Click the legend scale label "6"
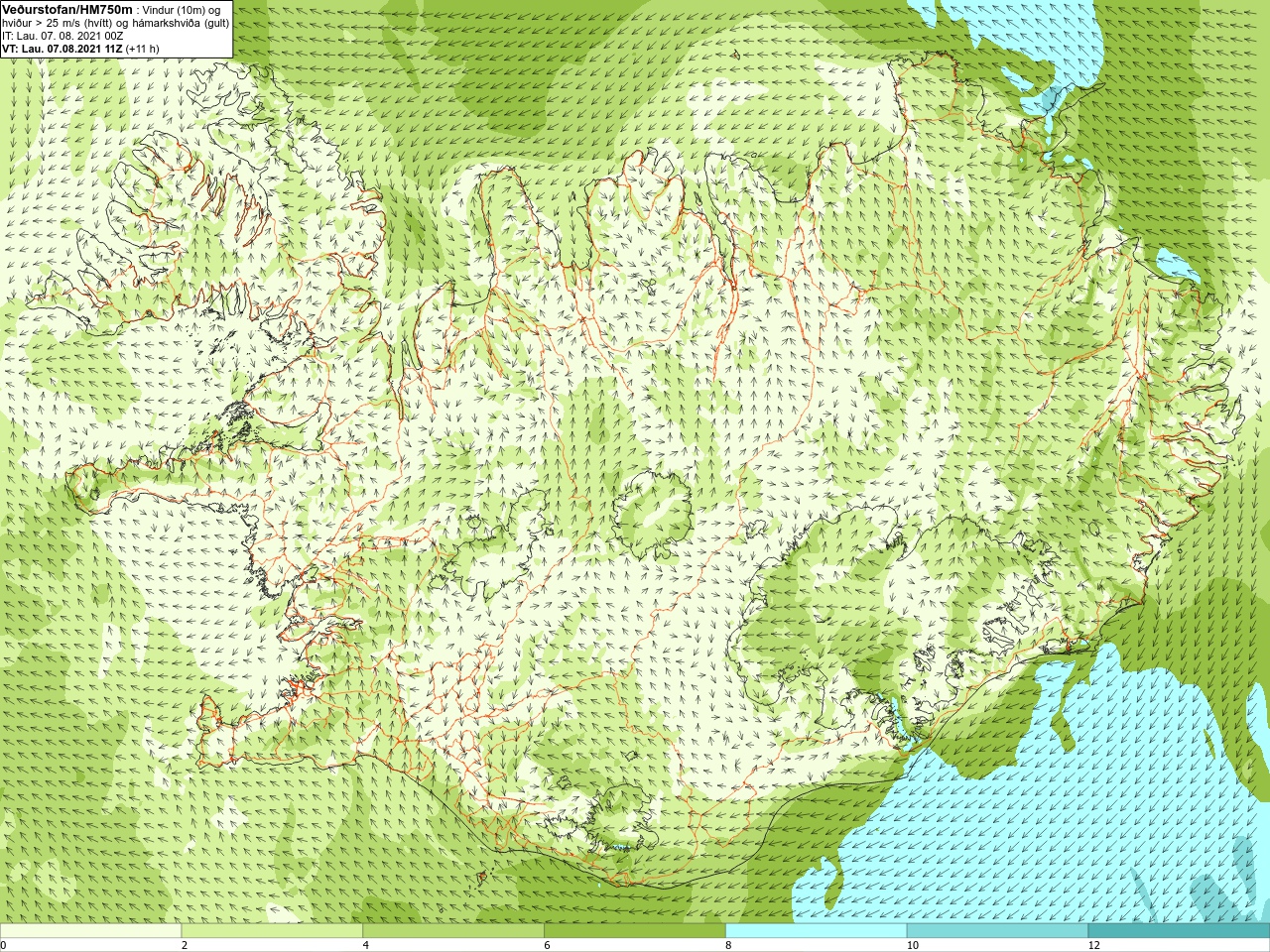Screen dimensions: 1270x952 (548, 946)
